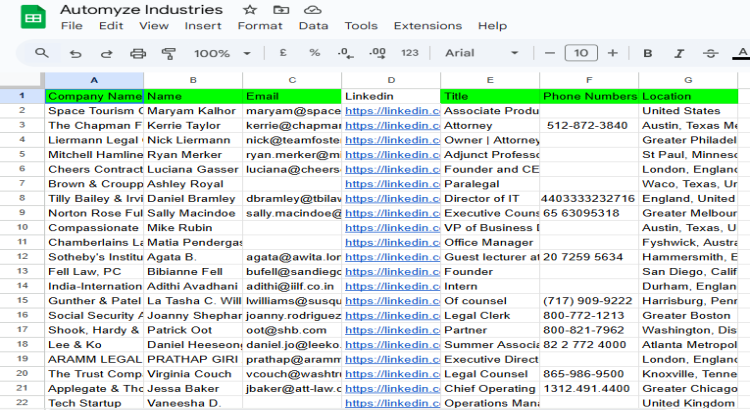Screen dimensions: 750x410
Task: Open the 123 number format menu
Action: (409, 53)
